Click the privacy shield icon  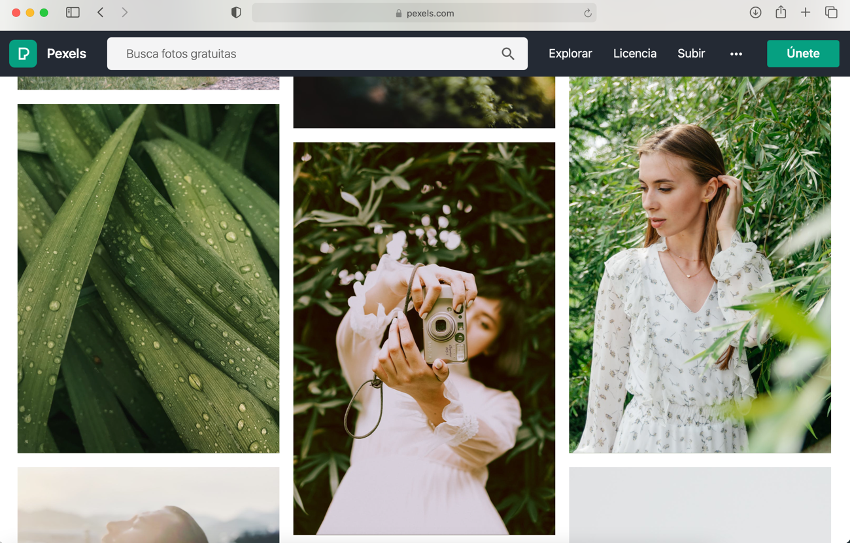pyautogui.click(x=236, y=12)
